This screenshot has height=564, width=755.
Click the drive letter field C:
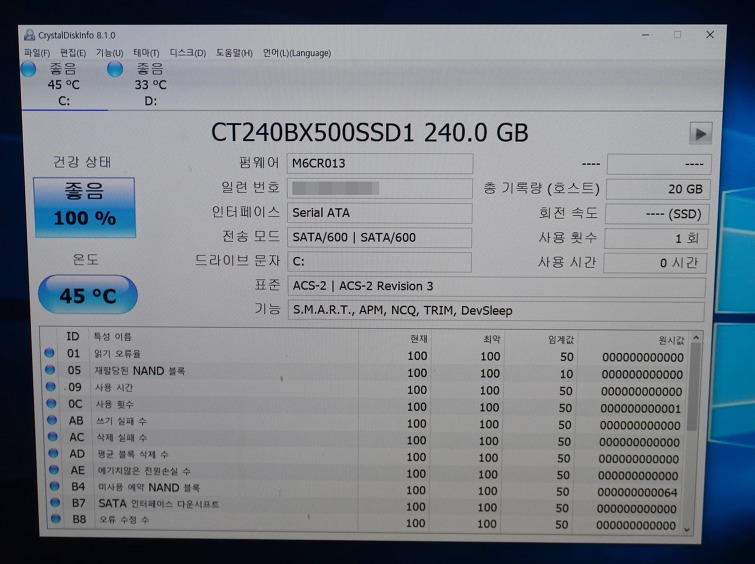[379, 262]
